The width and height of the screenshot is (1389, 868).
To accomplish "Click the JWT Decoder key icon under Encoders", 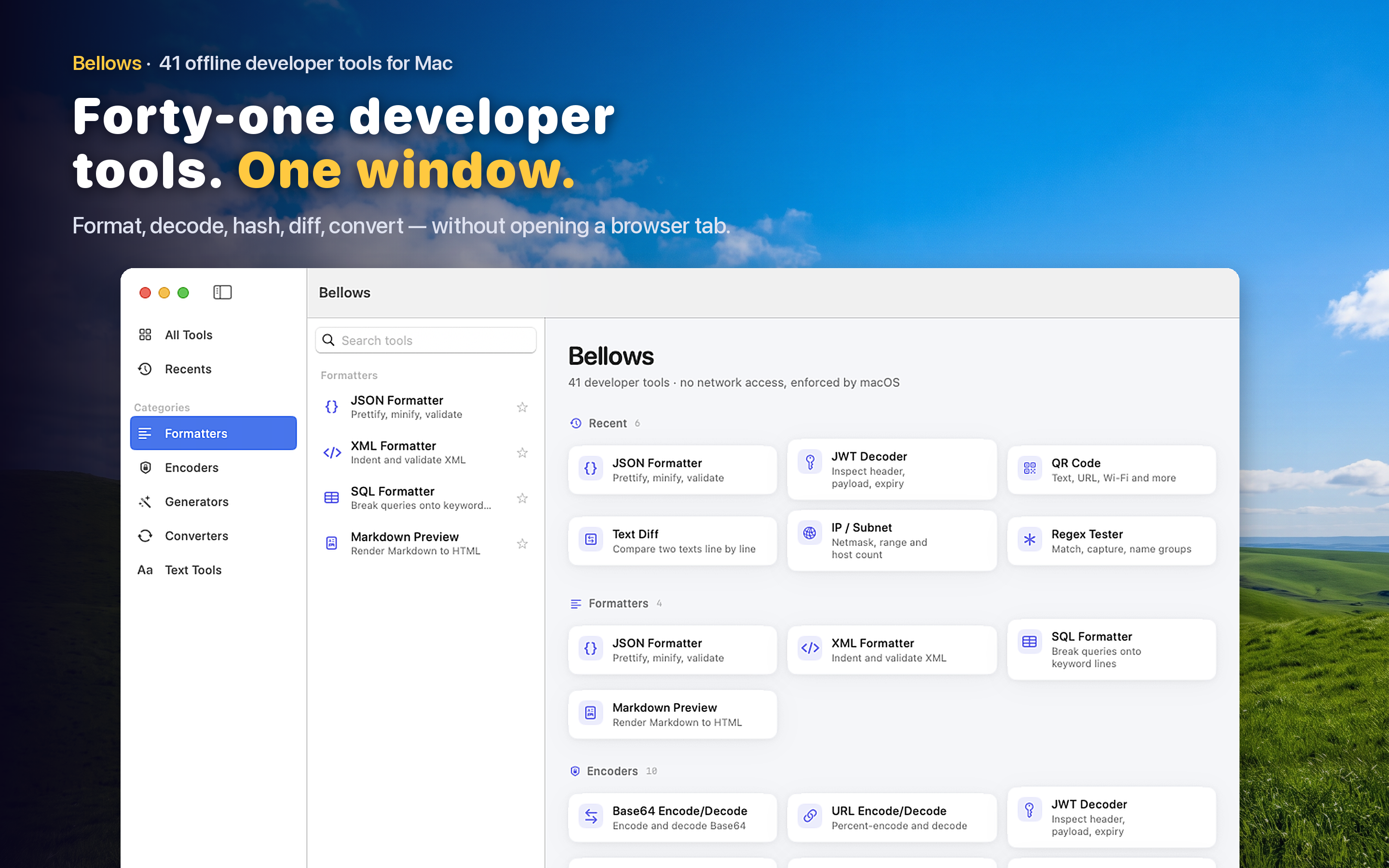I will (x=1030, y=810).
